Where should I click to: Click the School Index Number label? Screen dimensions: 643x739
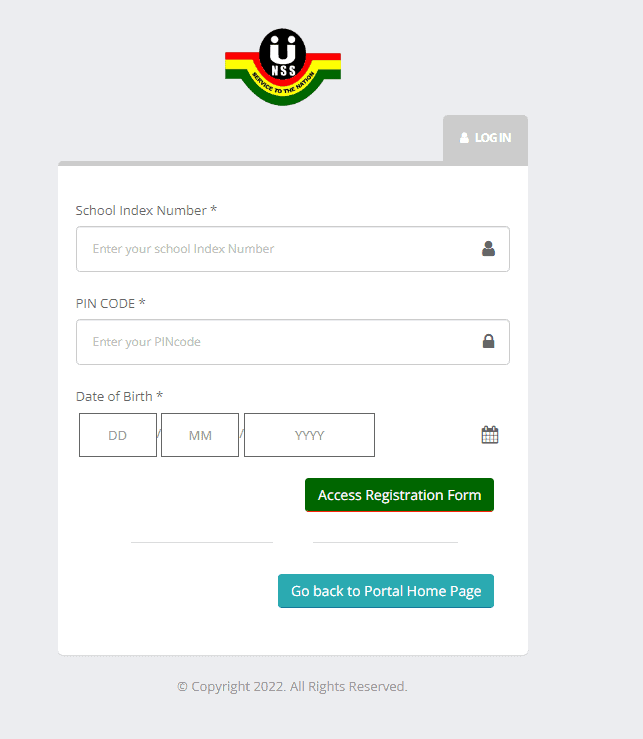point(146,210)
